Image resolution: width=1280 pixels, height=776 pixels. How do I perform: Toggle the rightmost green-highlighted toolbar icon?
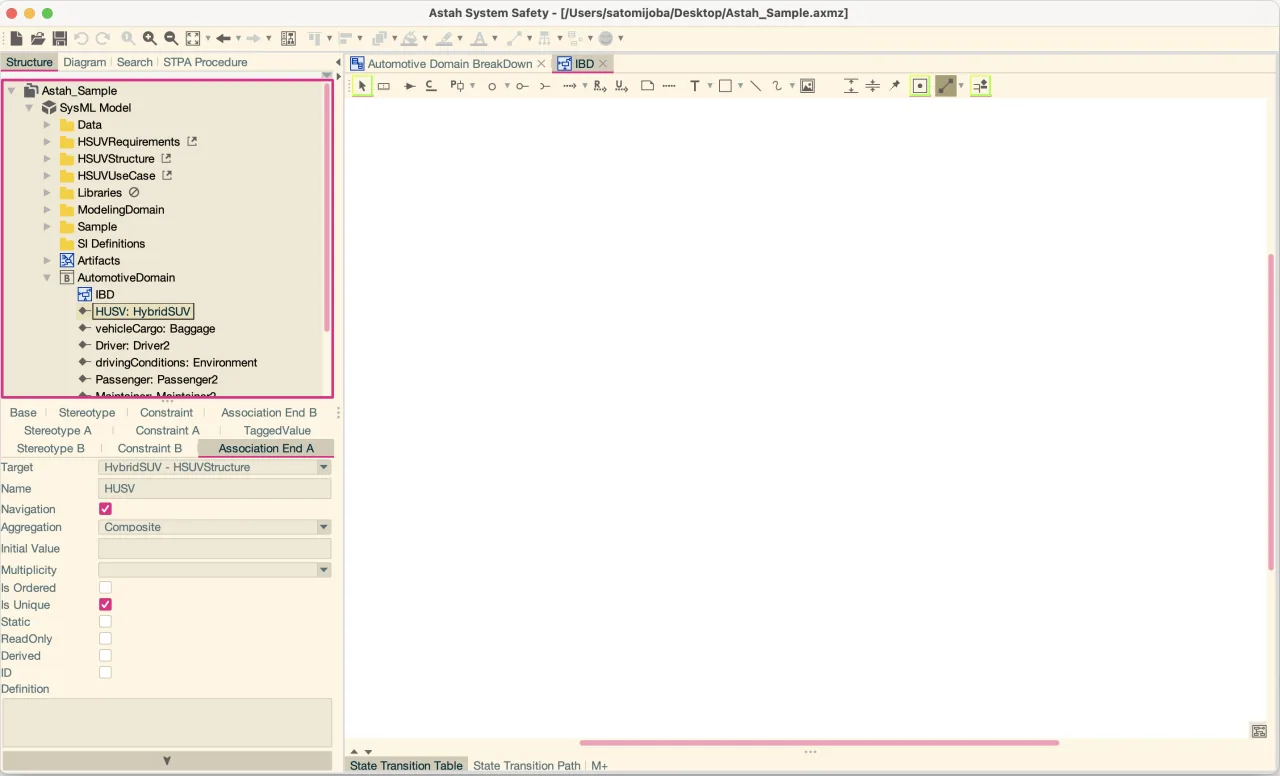pos(981,86)
